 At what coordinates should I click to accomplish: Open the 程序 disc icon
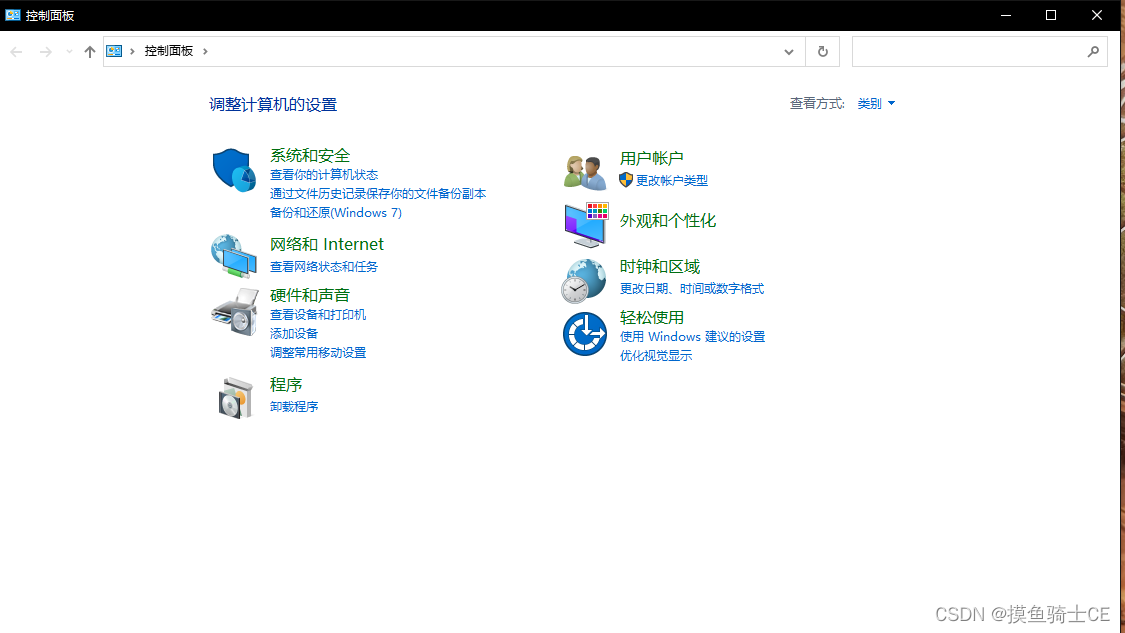[235, 398]
